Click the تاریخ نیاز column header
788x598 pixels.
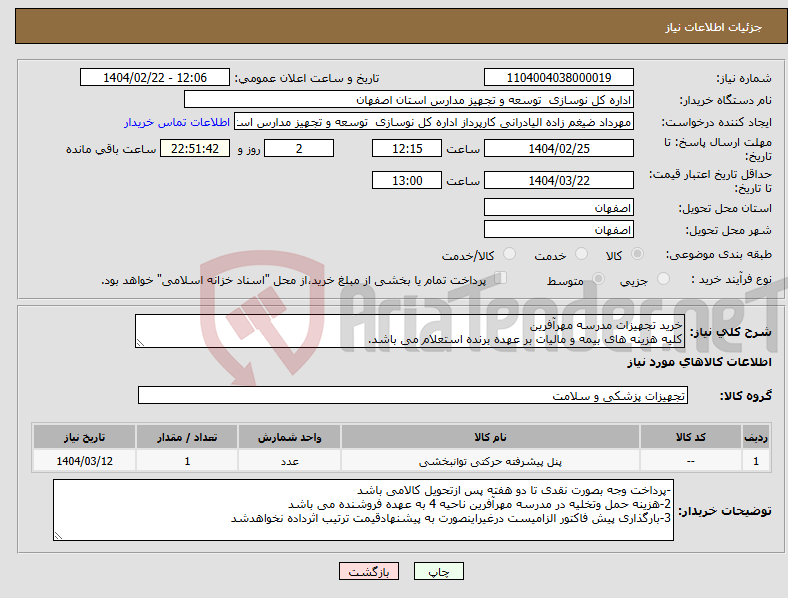[84, 437]
